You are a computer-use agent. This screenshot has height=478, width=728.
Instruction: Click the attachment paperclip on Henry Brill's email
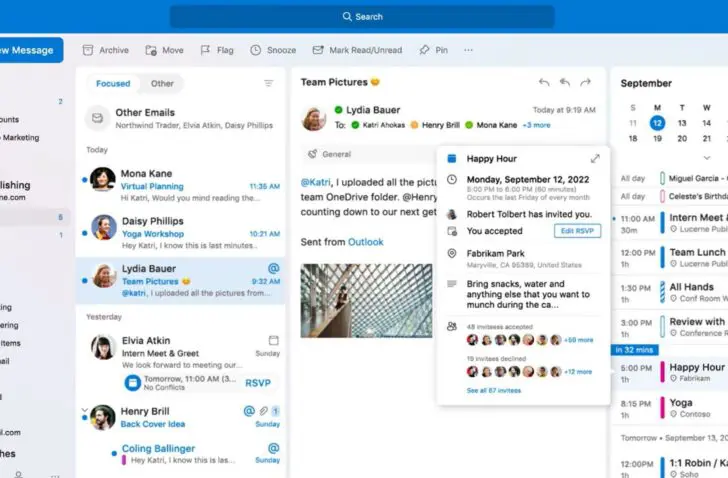pos(263,411)
